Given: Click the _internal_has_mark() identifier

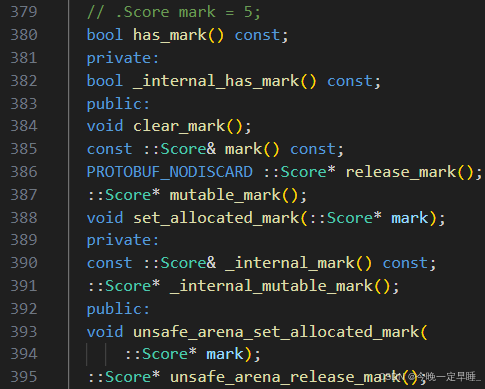Looking at the screenshot, I should click(x=224, y=81).
